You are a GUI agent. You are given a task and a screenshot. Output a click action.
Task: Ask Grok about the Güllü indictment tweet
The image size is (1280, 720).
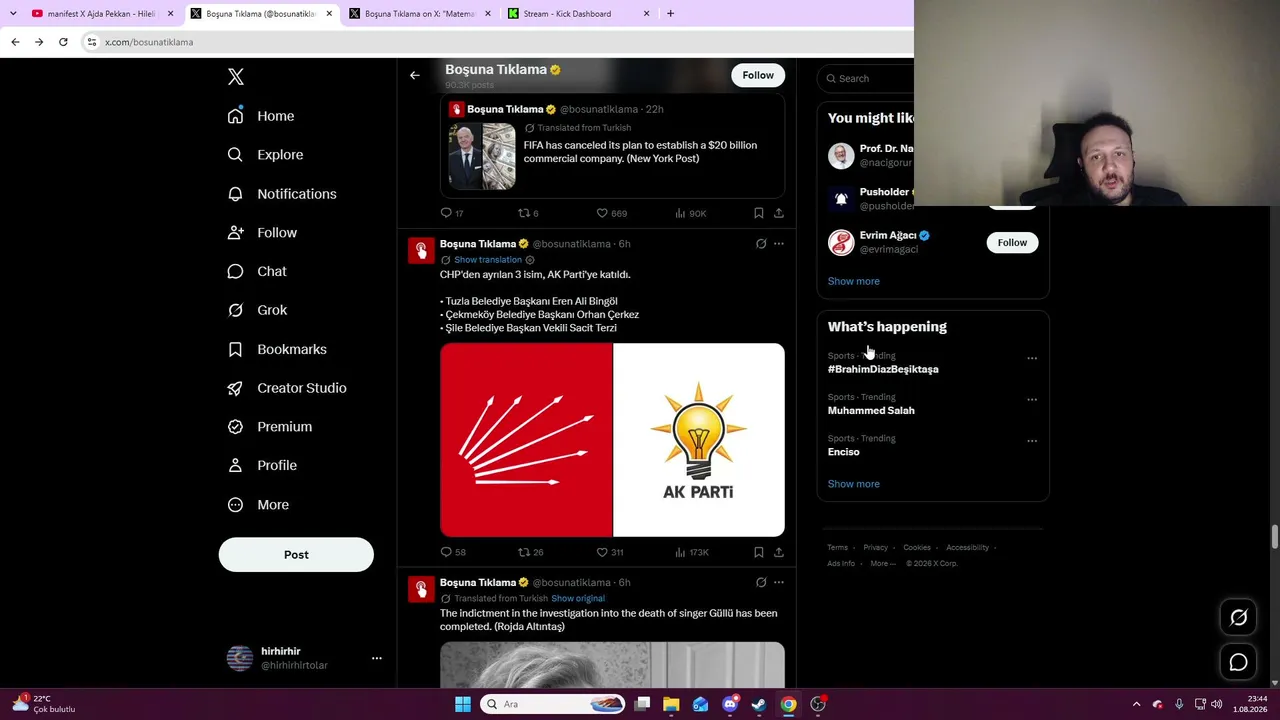click(761, 582)
